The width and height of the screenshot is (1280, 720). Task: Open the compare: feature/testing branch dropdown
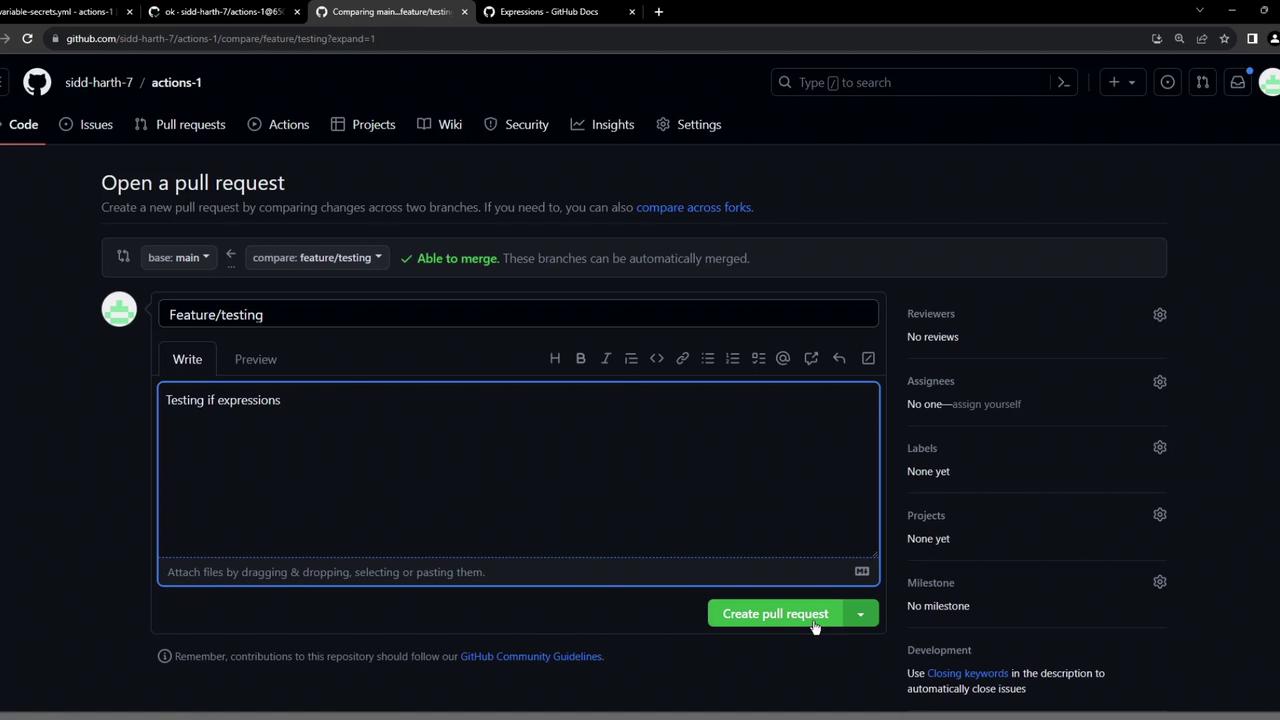click(x=317, y=258)
